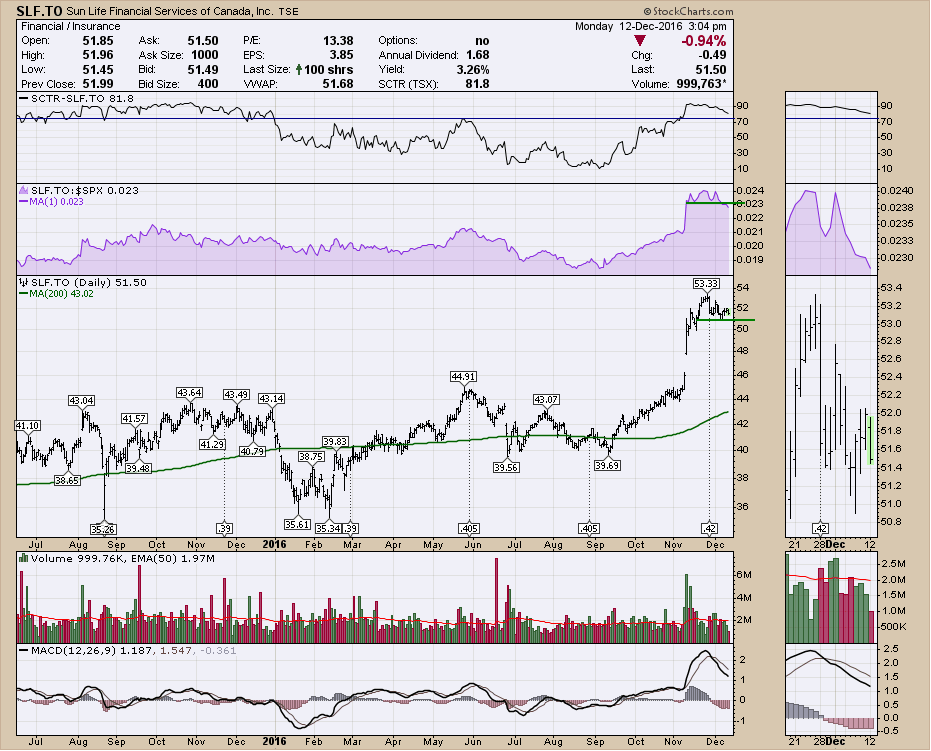Click the 44.91 peak price annotation
The image size is (931, 751).
coord(464,376)
